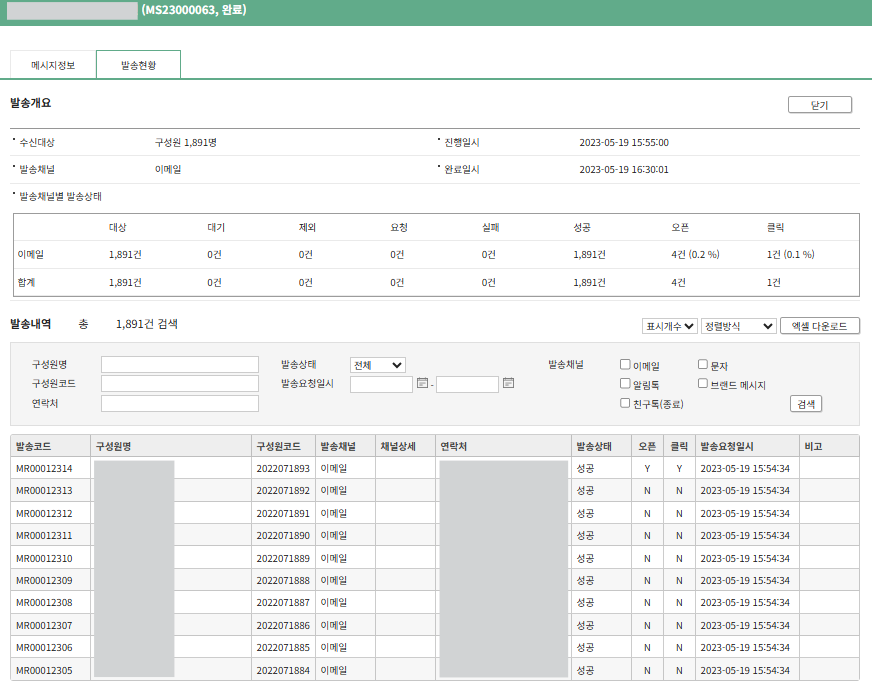Focus the 구성원명 input field
The height and width of the screenshot is (688, 877).
pos(180,365)
